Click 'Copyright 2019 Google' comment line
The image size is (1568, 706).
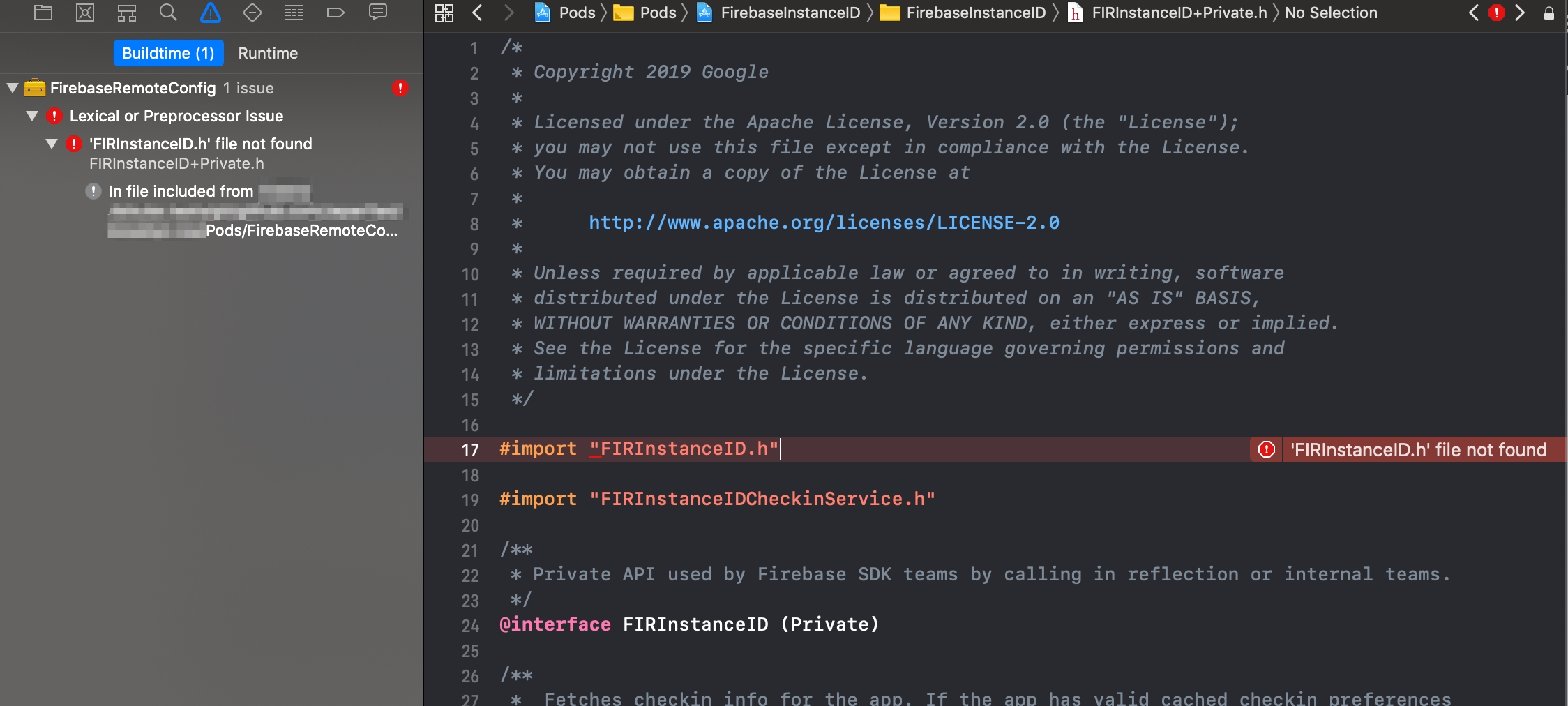coord(651,72)
